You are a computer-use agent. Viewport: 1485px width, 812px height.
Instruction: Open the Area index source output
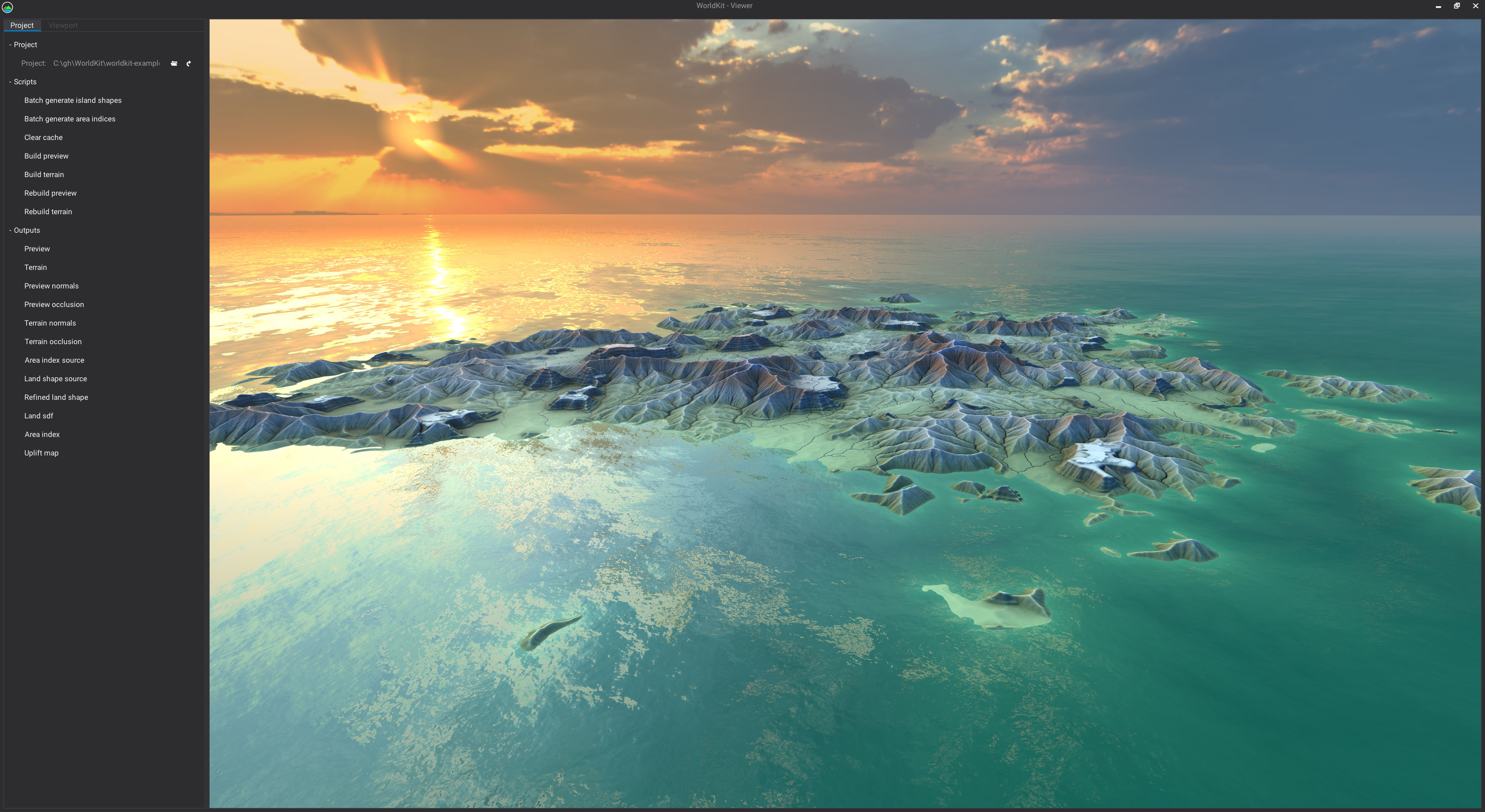coord(54,360)
